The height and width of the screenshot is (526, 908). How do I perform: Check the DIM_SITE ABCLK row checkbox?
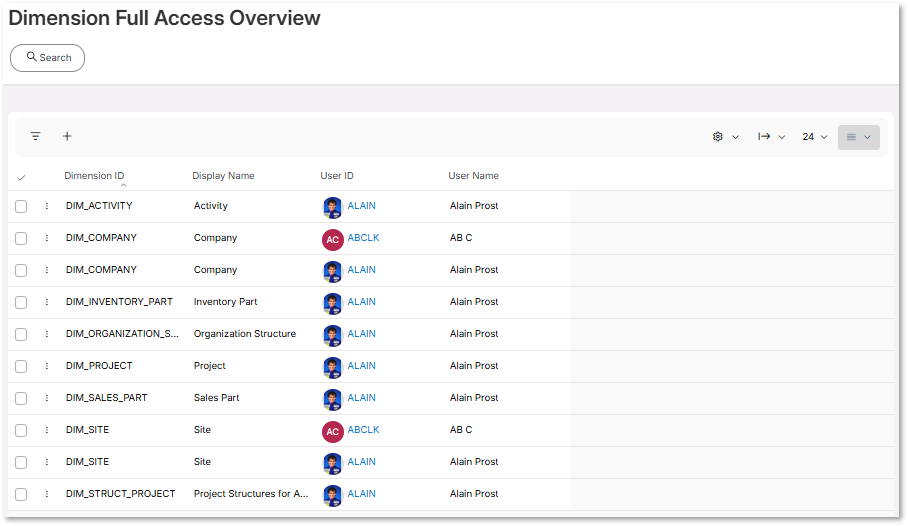tap(21, 430)
